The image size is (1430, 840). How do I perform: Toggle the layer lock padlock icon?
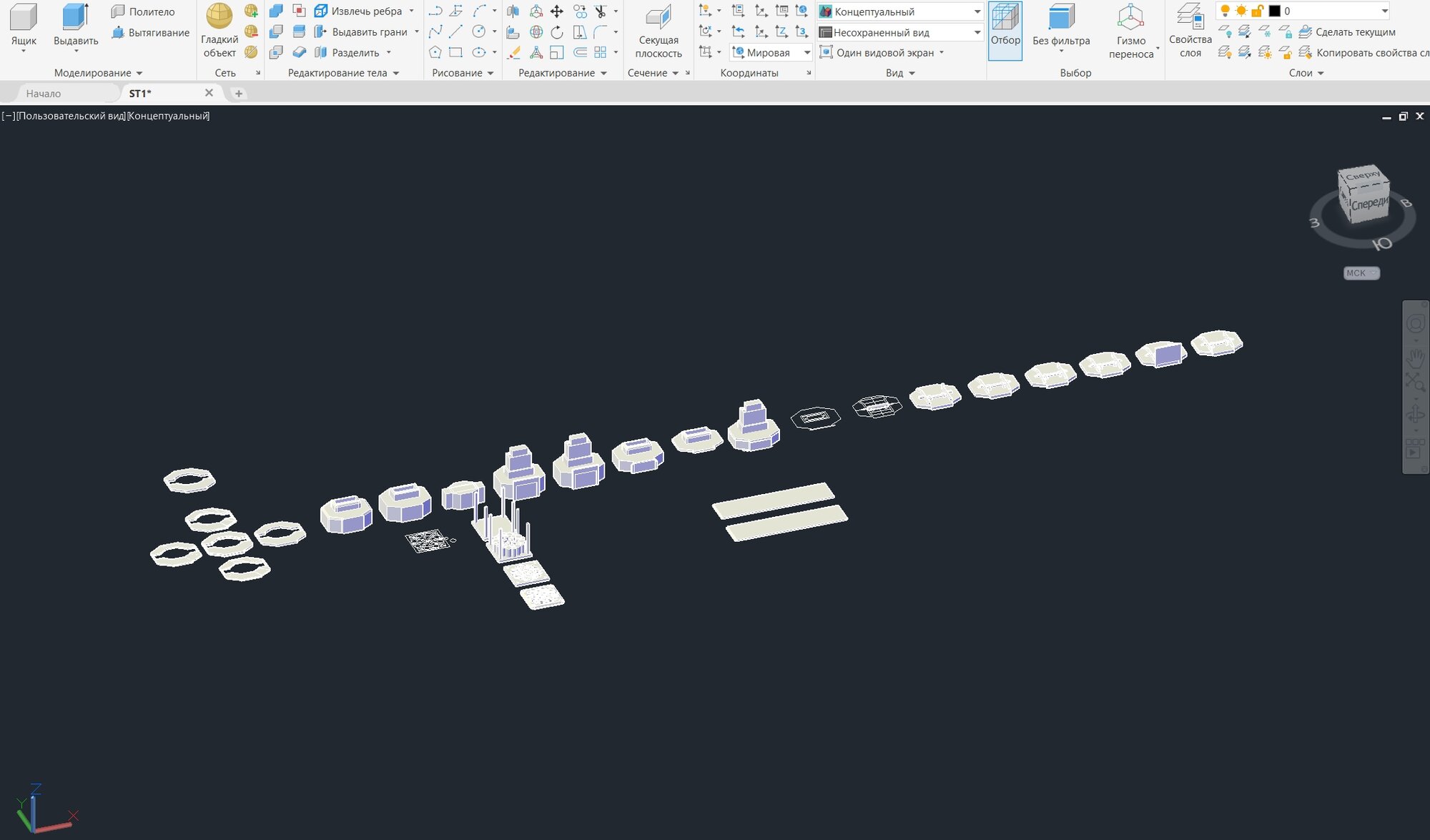(1257, 11)
